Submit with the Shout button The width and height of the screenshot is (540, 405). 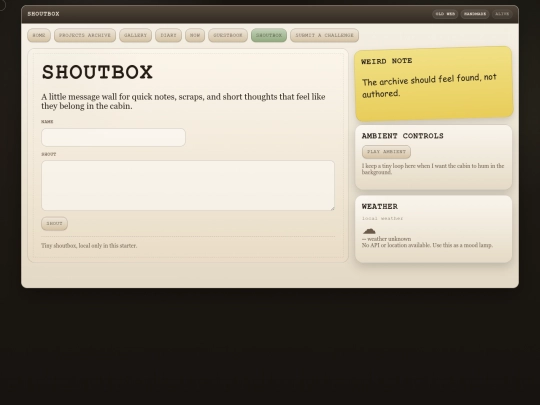point(54,224)
